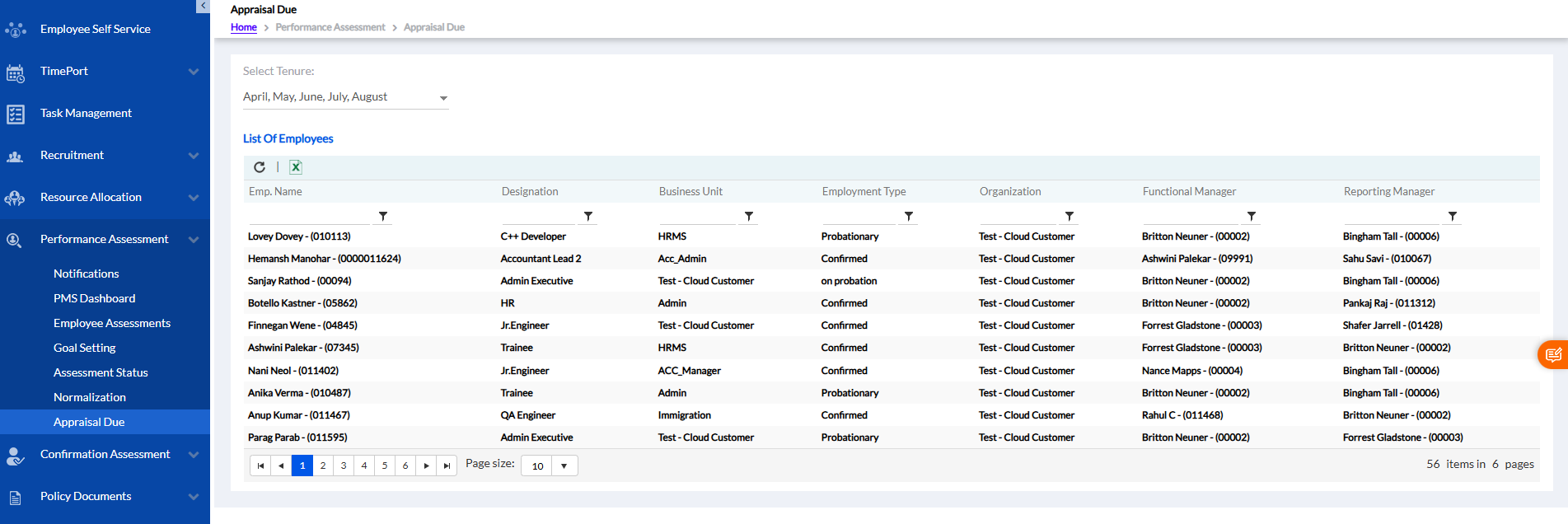Click the TimePort calendar icon
This screenshot has height=524, width=1568.
point(15,73)
